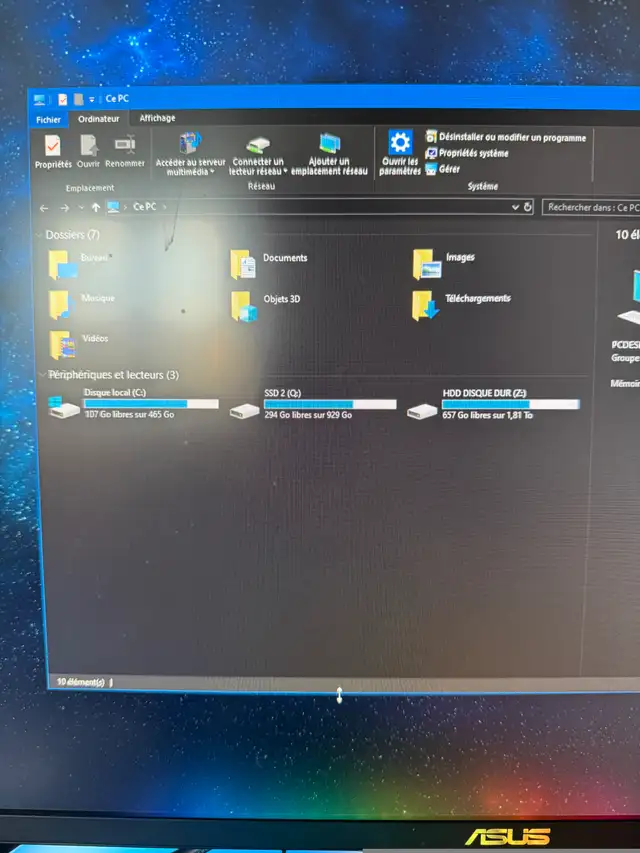The height and width of the screenshot is (853, 640).
Task: Click Connecter un lecteur réseau
Action: point(258,154)
